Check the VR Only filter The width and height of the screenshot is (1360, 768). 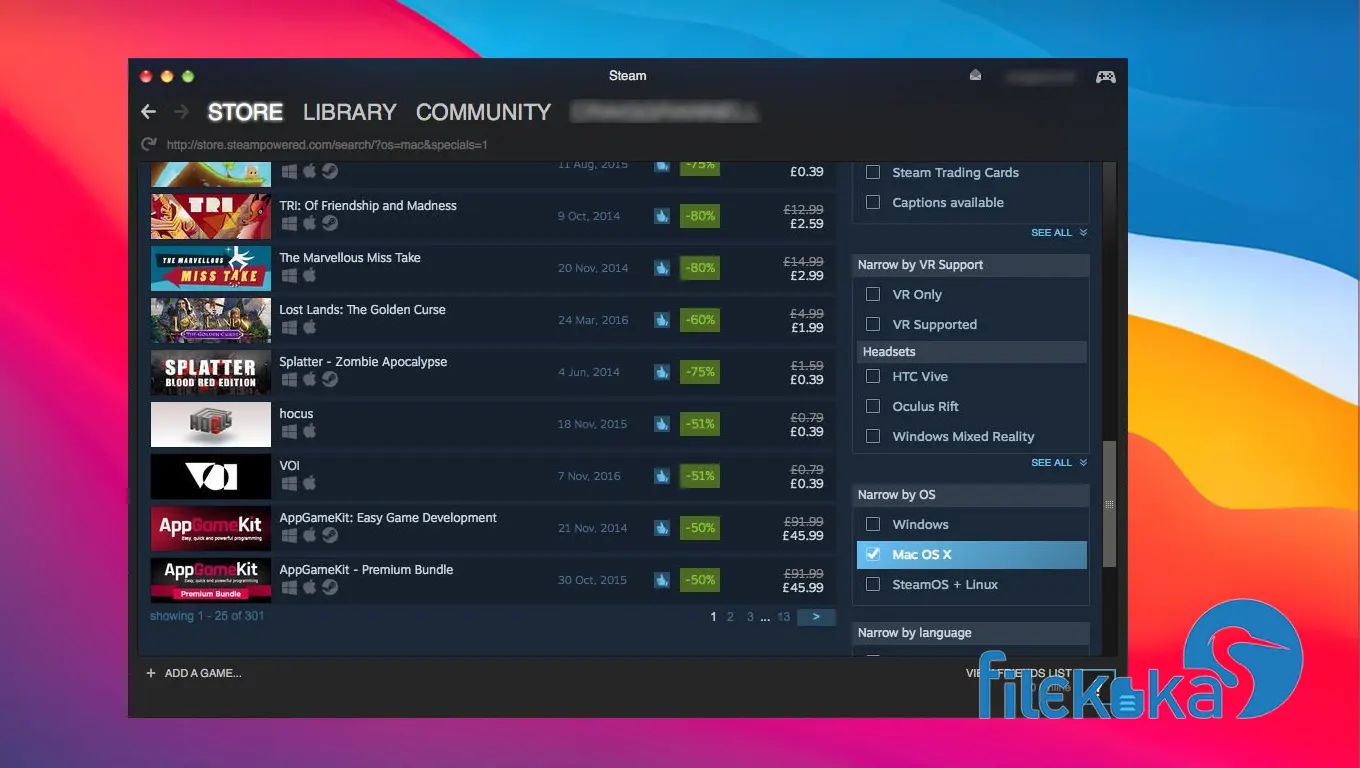pos(873,294)
